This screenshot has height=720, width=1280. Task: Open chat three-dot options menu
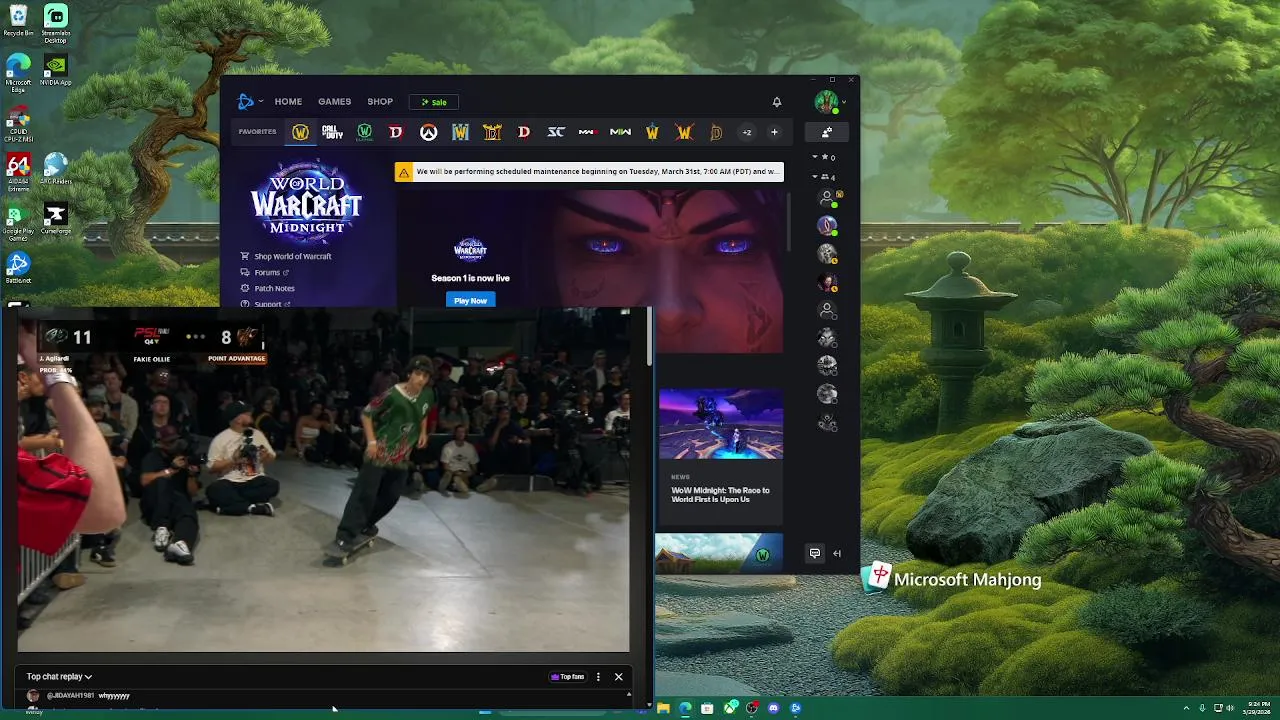(x=598, y=677)
